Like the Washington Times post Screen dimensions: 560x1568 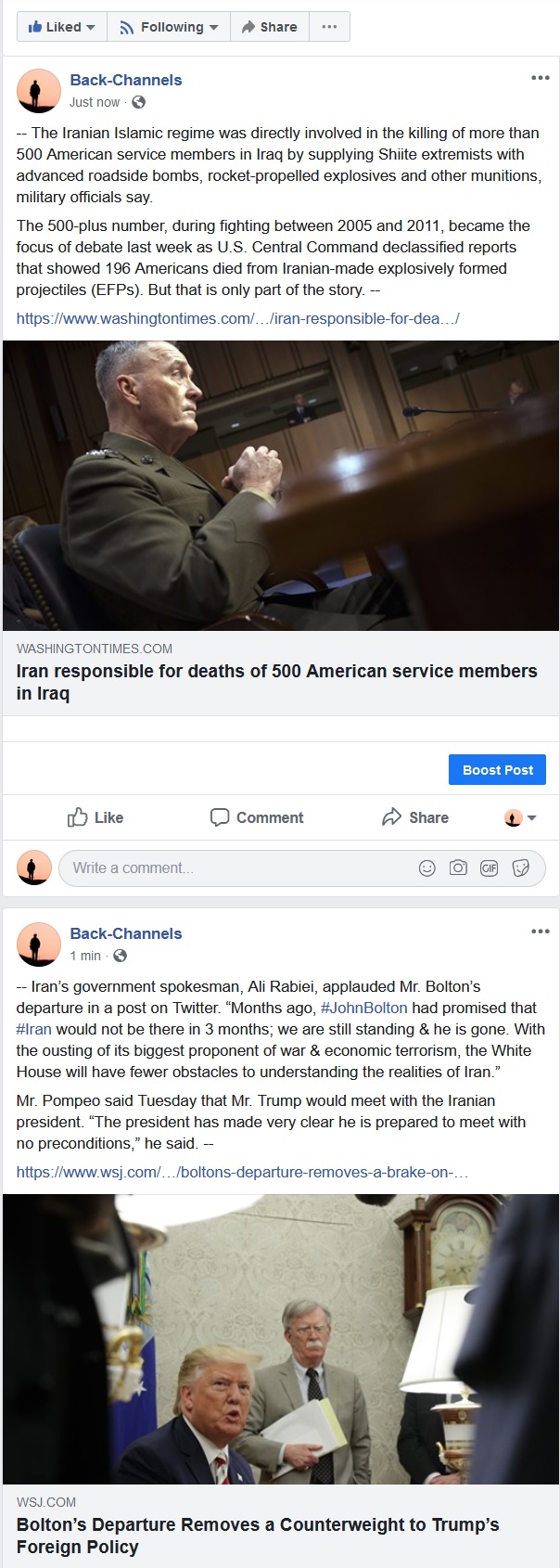pos(95,817)
